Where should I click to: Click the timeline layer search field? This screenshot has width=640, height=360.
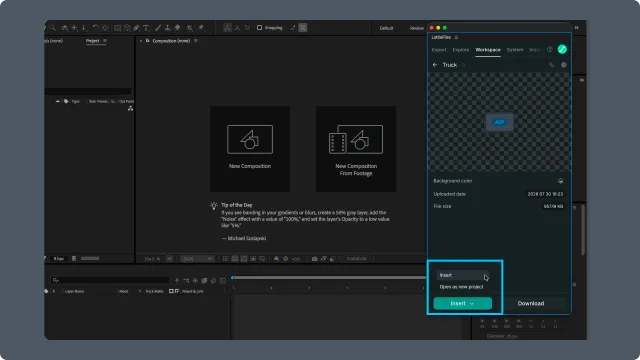click(x=110, y=280)
